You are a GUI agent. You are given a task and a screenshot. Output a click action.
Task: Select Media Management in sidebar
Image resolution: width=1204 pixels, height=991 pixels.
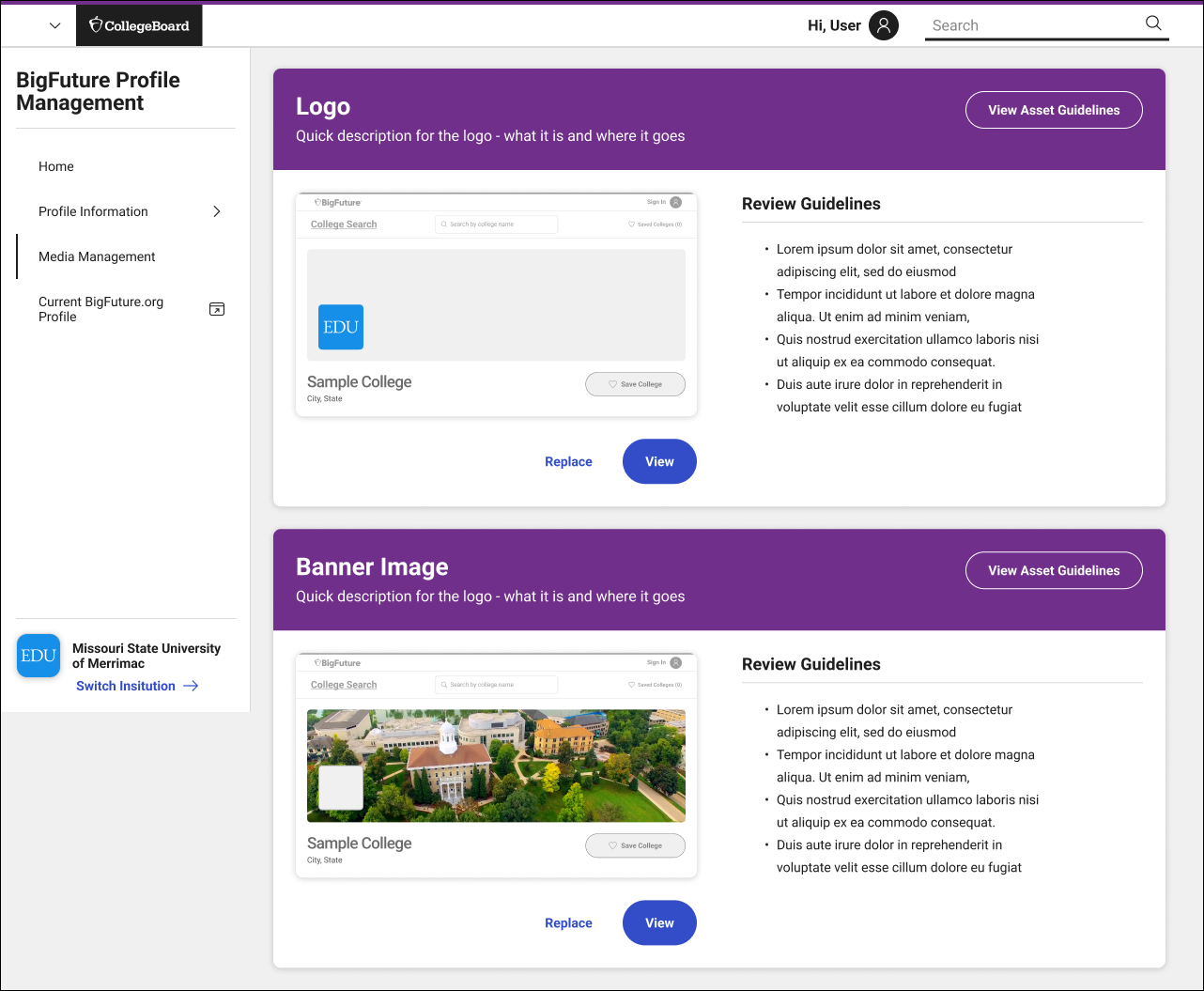(97, 256)
